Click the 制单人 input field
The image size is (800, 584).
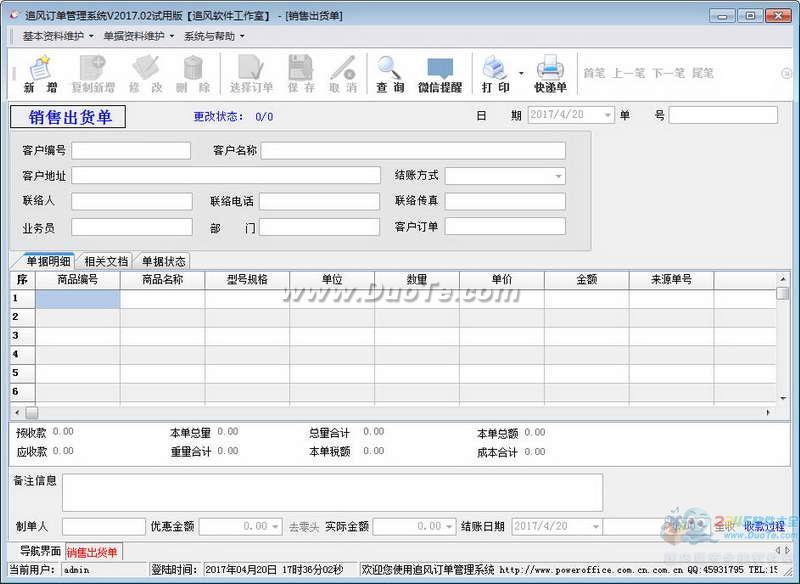(x=104, y=527)
